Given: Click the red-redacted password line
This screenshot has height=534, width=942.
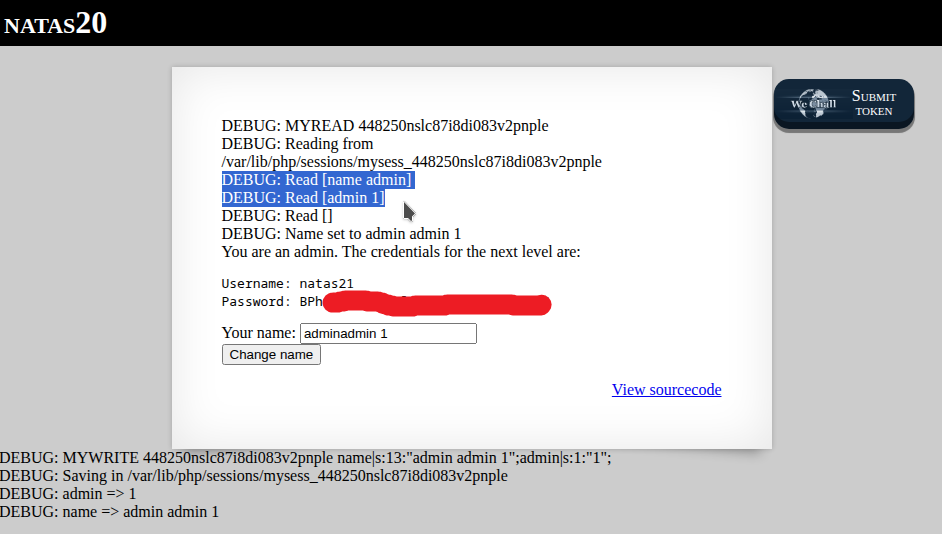Looking at the screenshot, I should [x=385, y=302].
